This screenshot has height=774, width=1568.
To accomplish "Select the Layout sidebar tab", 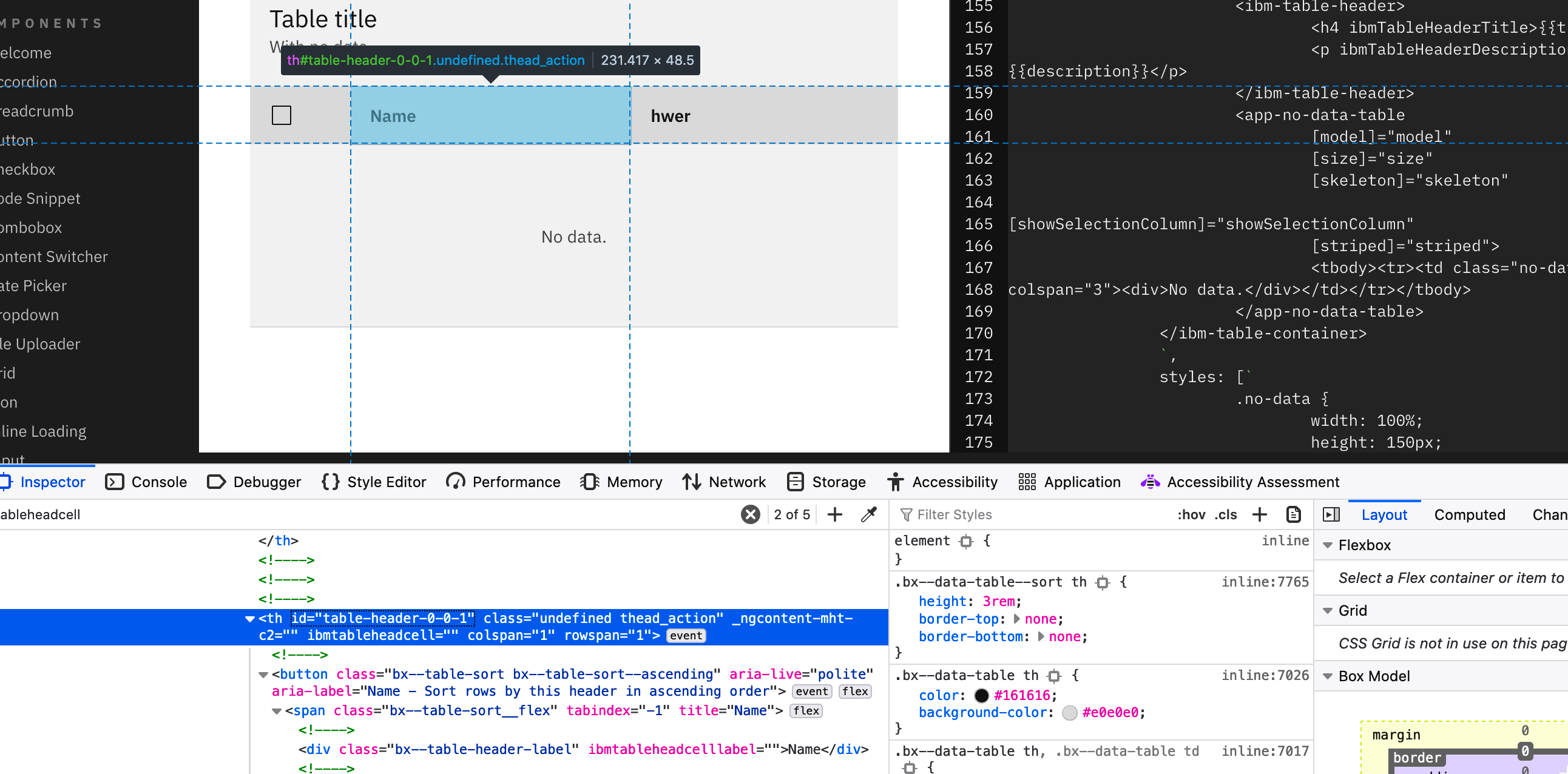I will pos(1384,515).
